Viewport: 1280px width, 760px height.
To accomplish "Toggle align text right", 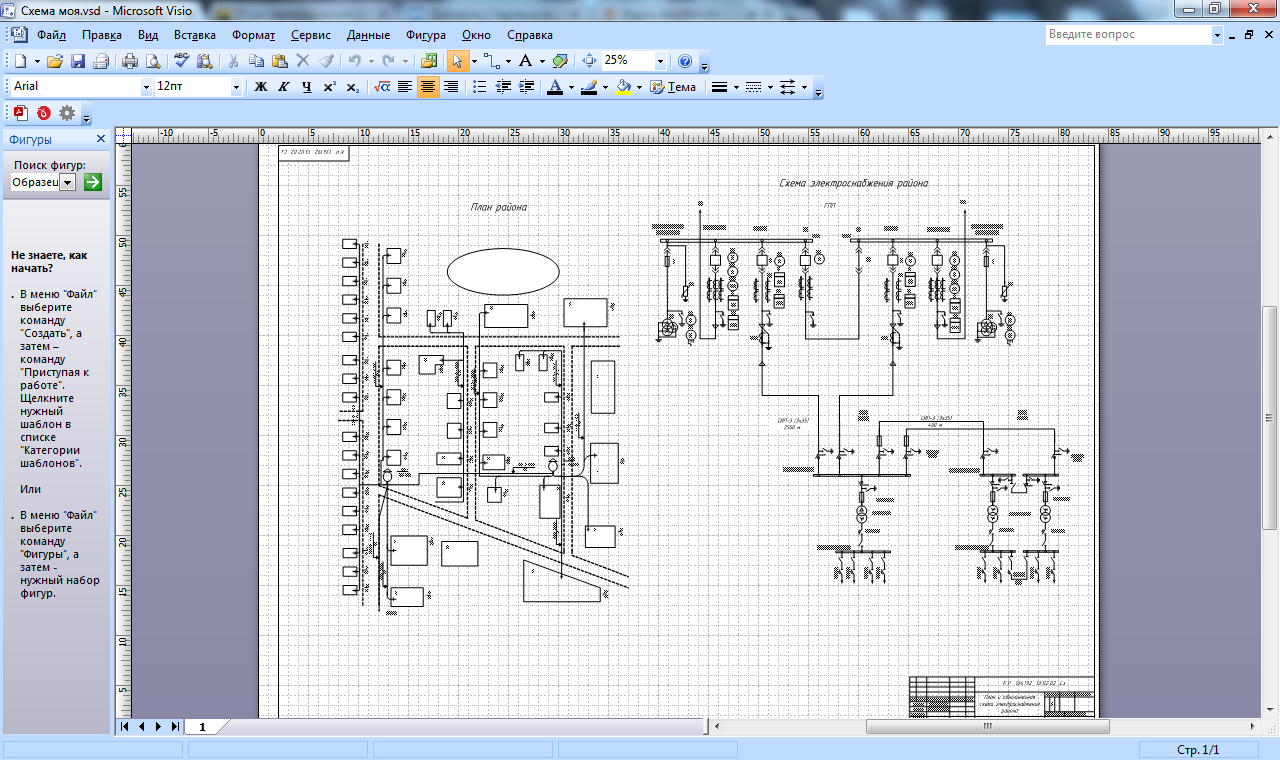I will (x=451, y=87).
